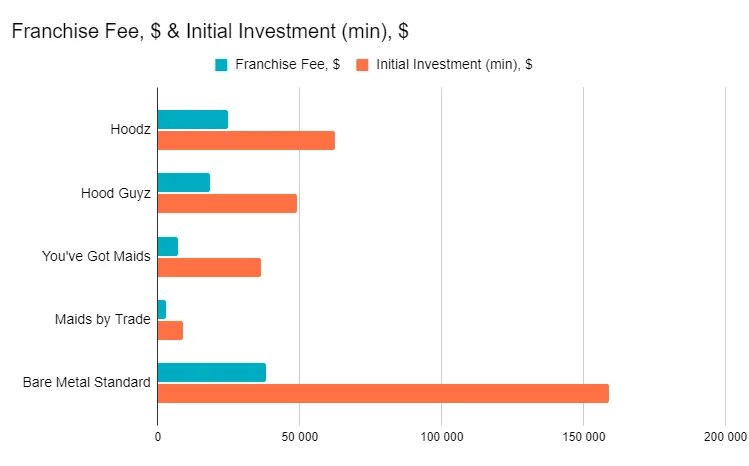Viewport: 749px width, 466px height.
Task: Click the Hoodz teal franchise fee bar
Action: click(x=192, y=119)
